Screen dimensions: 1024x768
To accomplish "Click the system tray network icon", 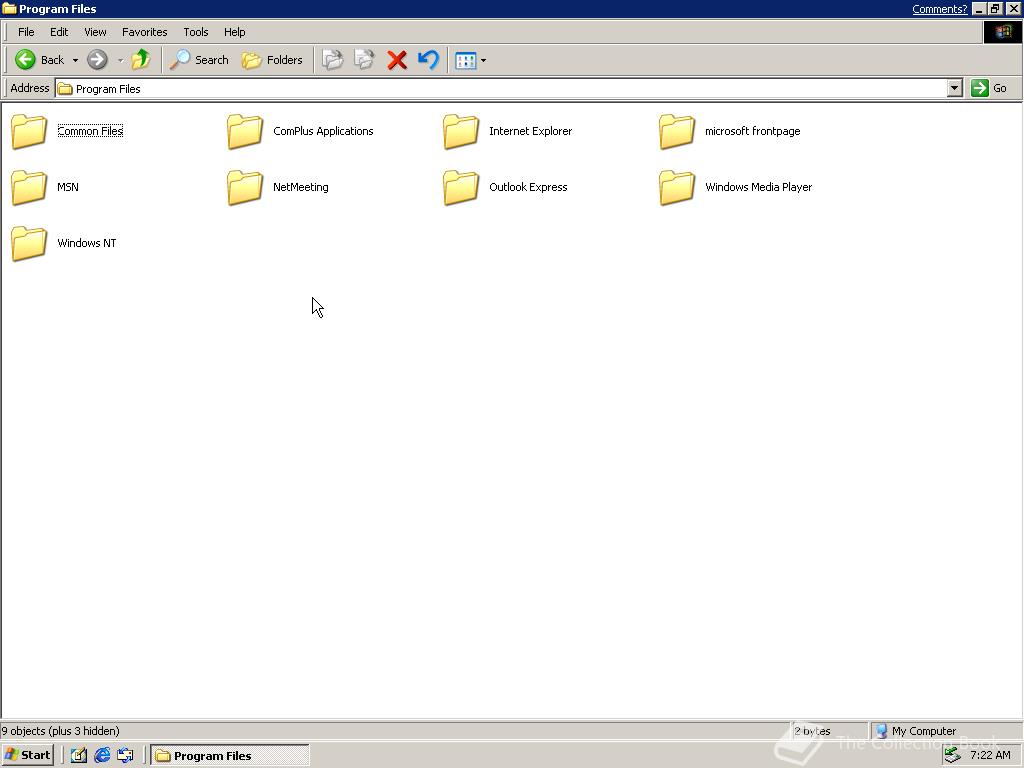I will (953, 755).
